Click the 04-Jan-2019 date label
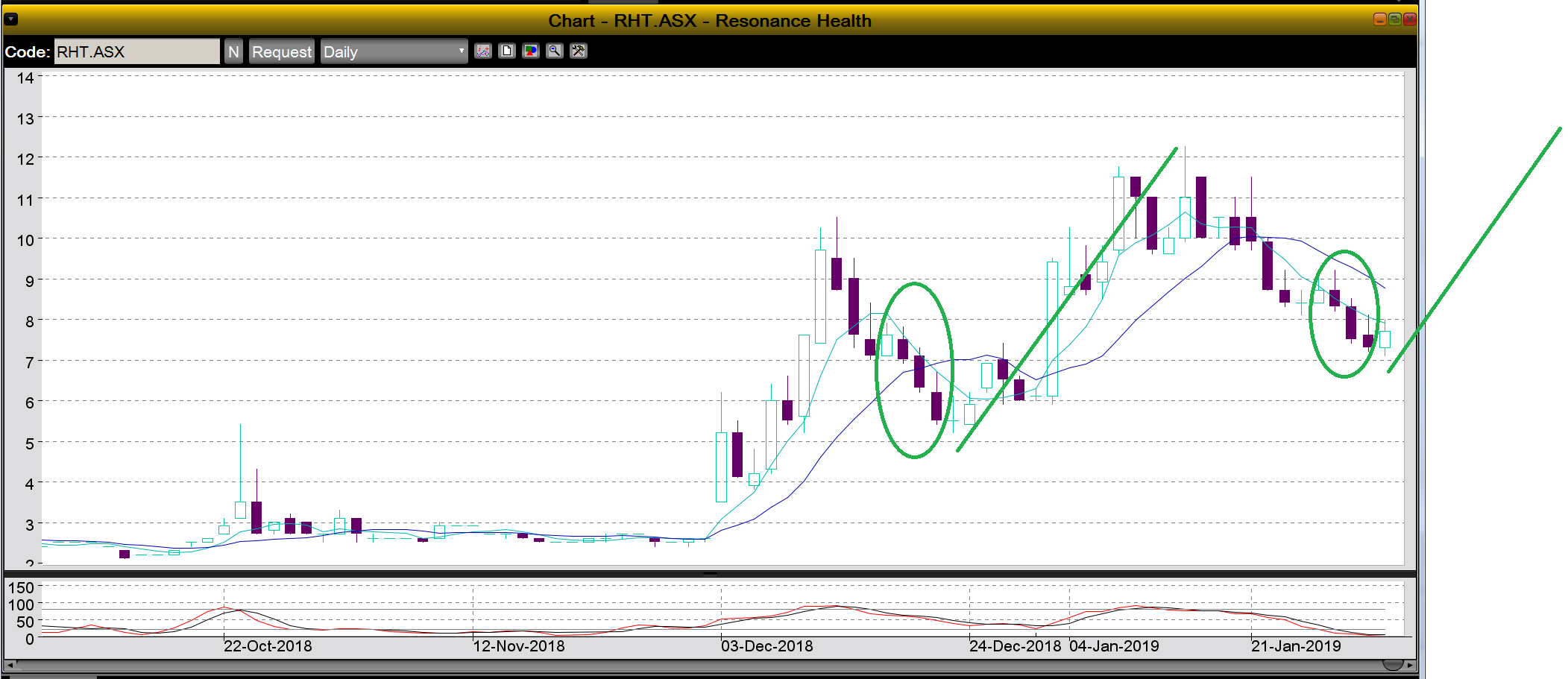Viewport: 1568px width, 679px height. 1115,646
